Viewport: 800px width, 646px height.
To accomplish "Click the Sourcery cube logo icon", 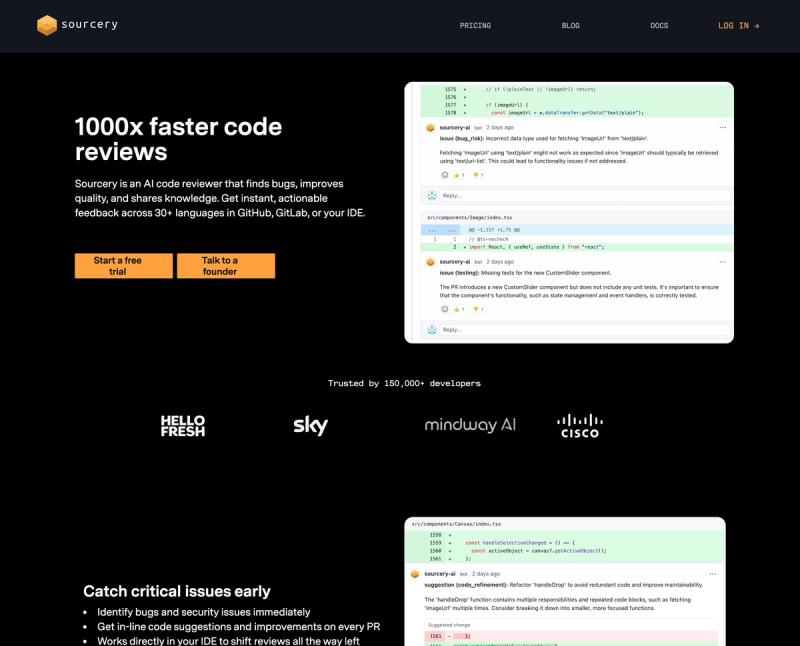I will click(46, 25).
